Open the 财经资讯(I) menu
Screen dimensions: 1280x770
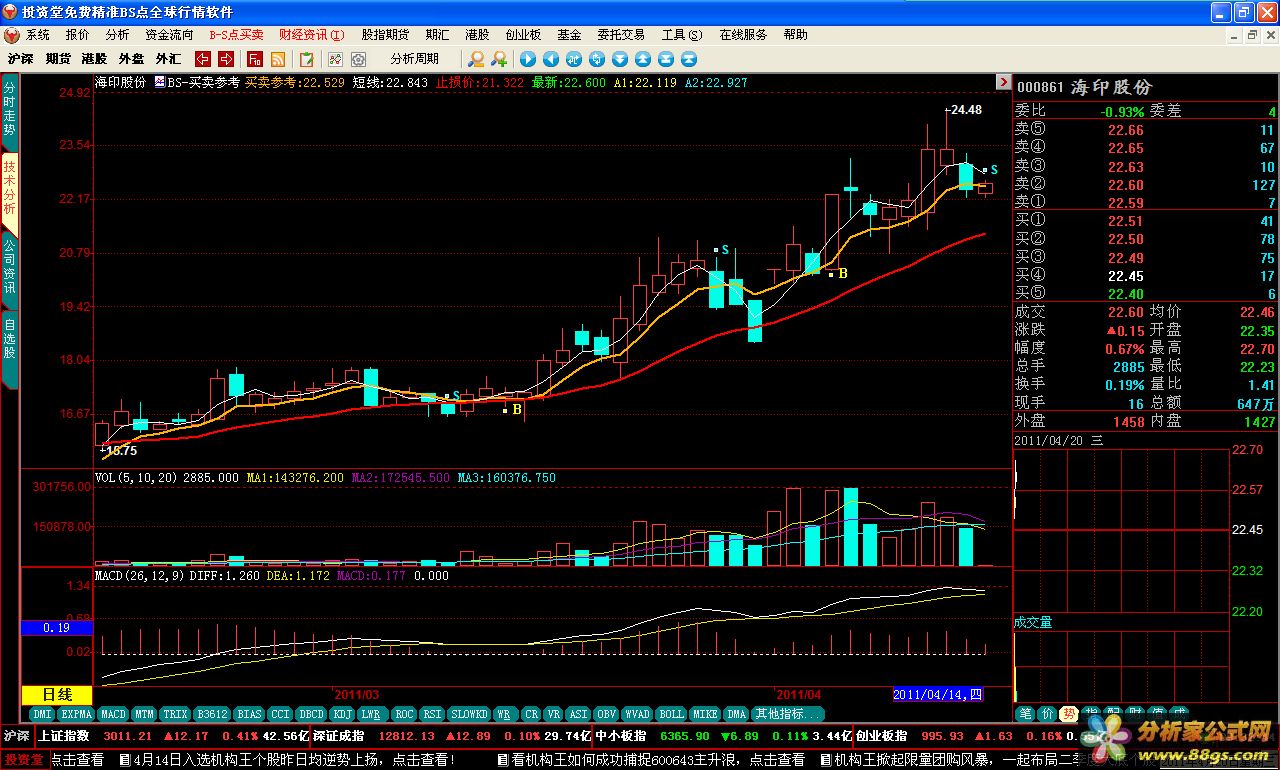tap(311, 35)
